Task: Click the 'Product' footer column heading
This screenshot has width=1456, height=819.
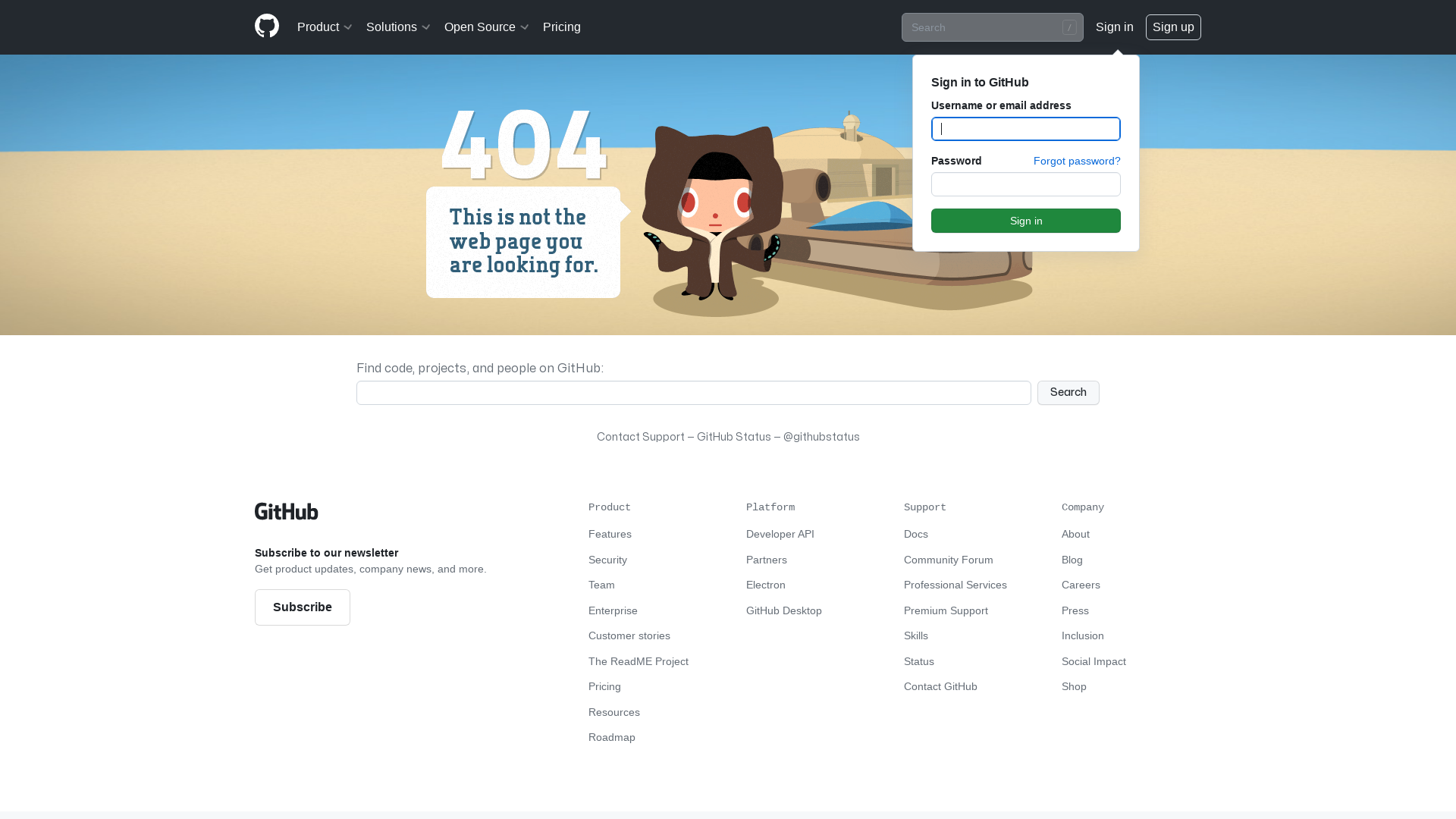Action: click(610, 507)
